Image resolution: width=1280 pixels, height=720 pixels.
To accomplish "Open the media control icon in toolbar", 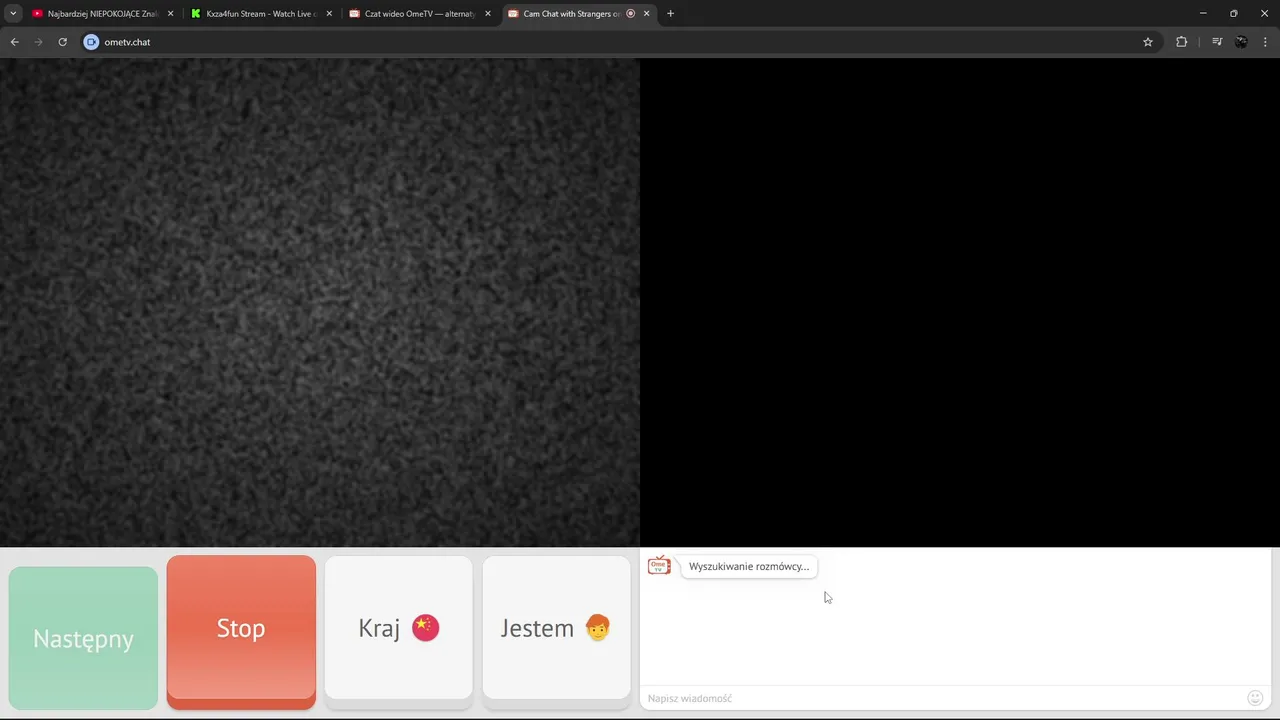I will pyautogui.click(x=1217, y=42).
